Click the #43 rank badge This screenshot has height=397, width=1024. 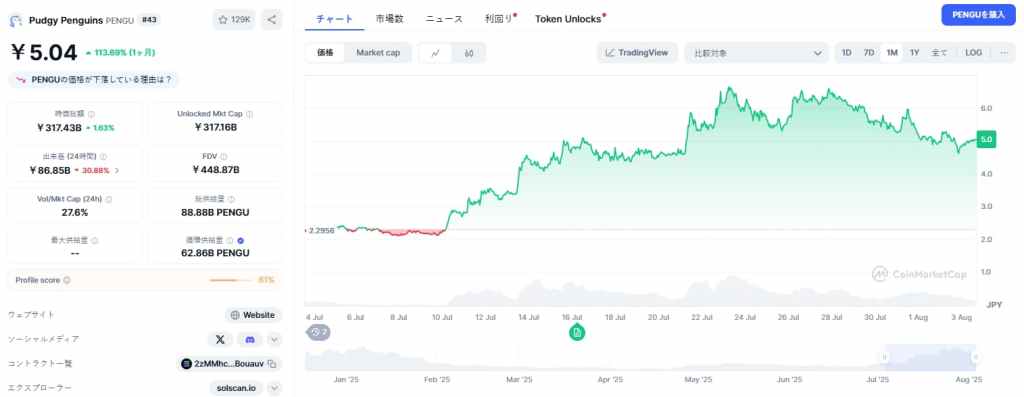point(150,20)
